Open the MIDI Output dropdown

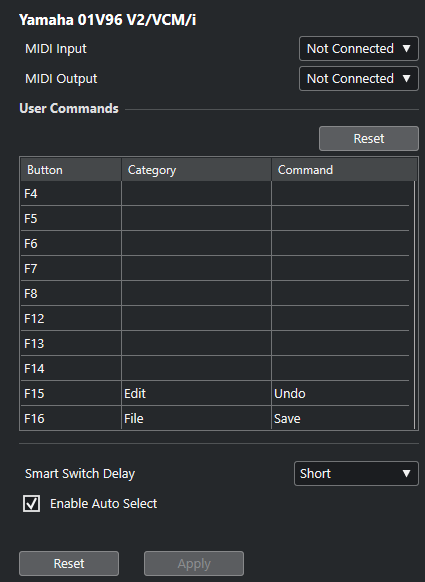pyautogui.click(x=359, y=79)
